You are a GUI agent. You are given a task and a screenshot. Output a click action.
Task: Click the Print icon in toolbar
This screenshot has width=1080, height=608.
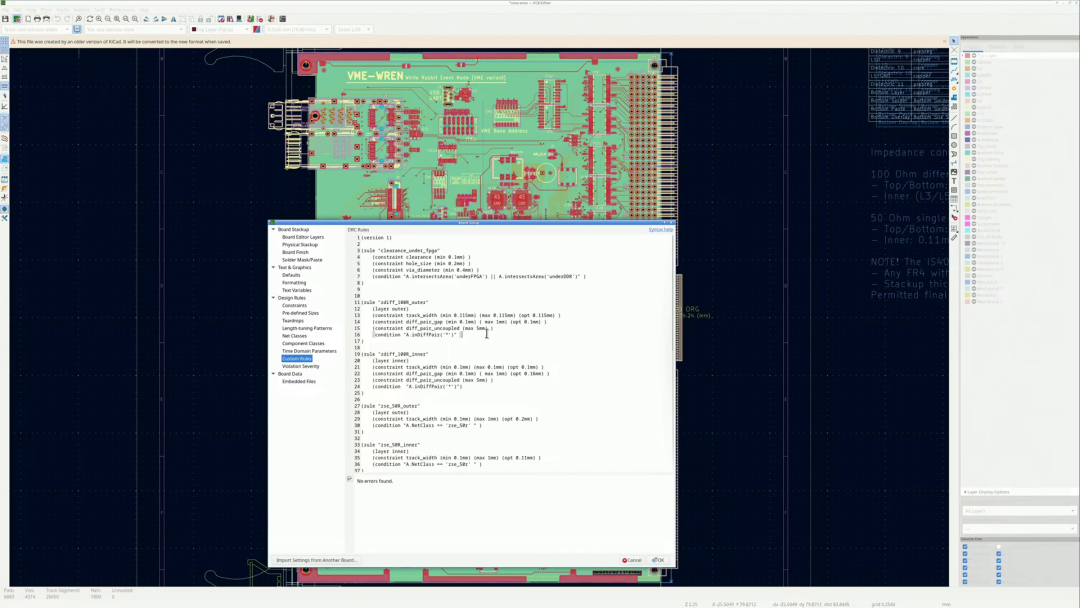[37, 19]
